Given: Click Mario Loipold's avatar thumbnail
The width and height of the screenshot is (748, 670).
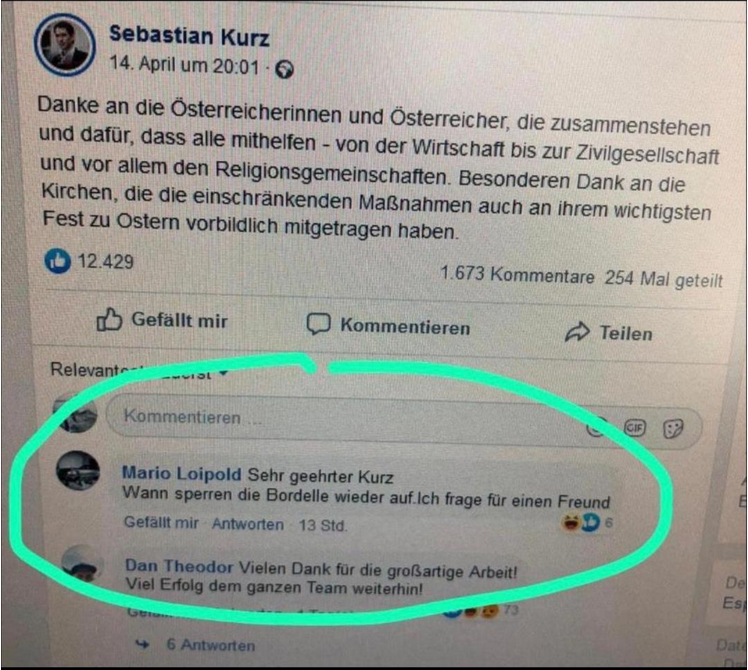Looking at the screenshot, I should coord(78,471).
